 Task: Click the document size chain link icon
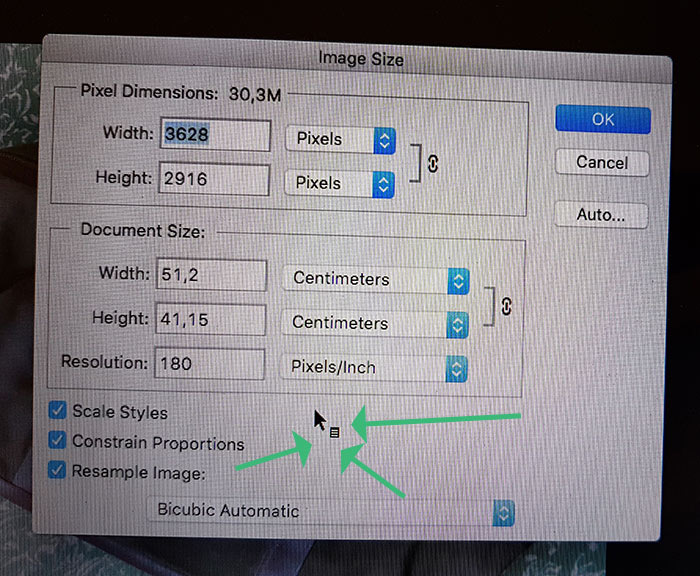pos(506,306)
